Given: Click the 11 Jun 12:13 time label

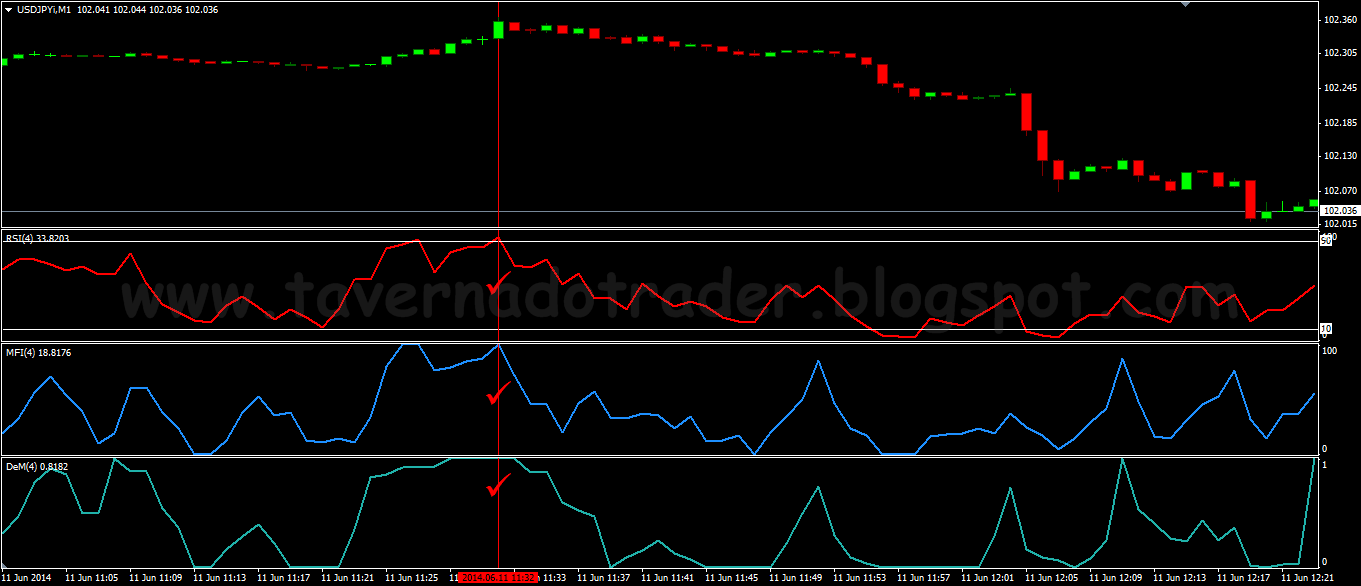Looking at the screenshot, I should pos(1179,578).
